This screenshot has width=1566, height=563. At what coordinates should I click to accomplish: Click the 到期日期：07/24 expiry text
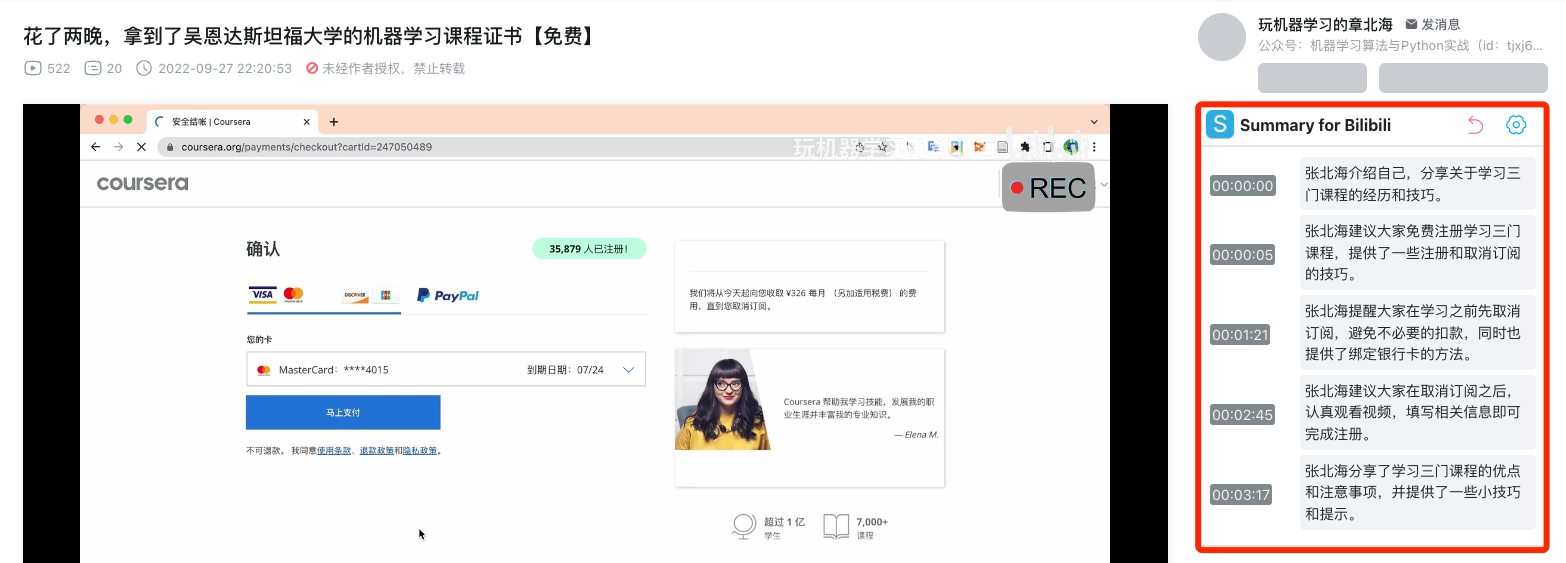tap(566, 370)
